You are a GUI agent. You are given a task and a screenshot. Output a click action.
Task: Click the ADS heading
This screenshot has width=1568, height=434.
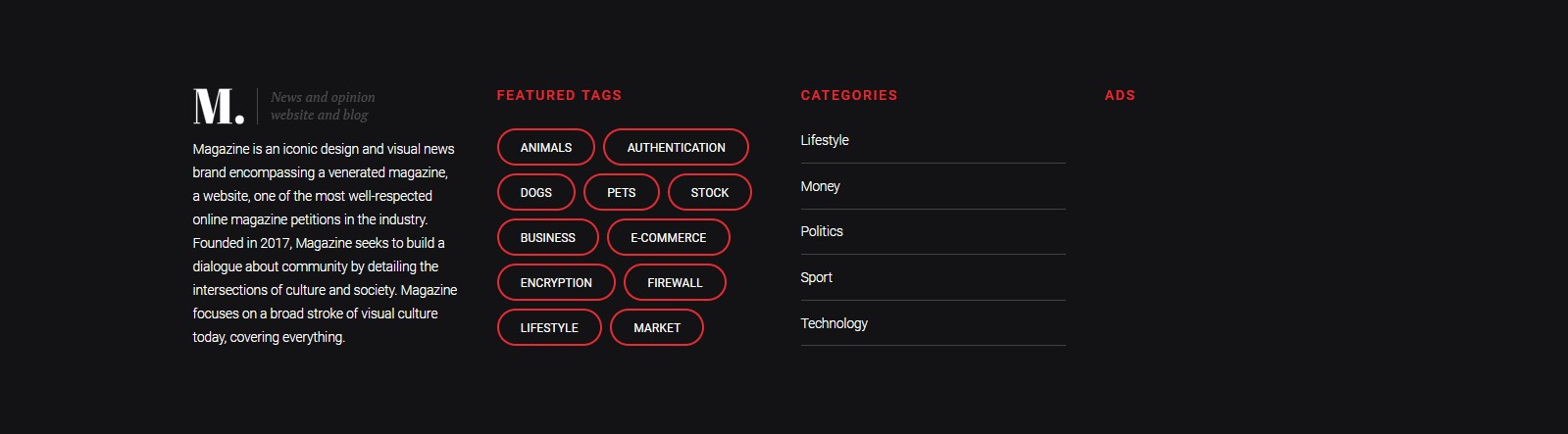tap(1120, 95)
